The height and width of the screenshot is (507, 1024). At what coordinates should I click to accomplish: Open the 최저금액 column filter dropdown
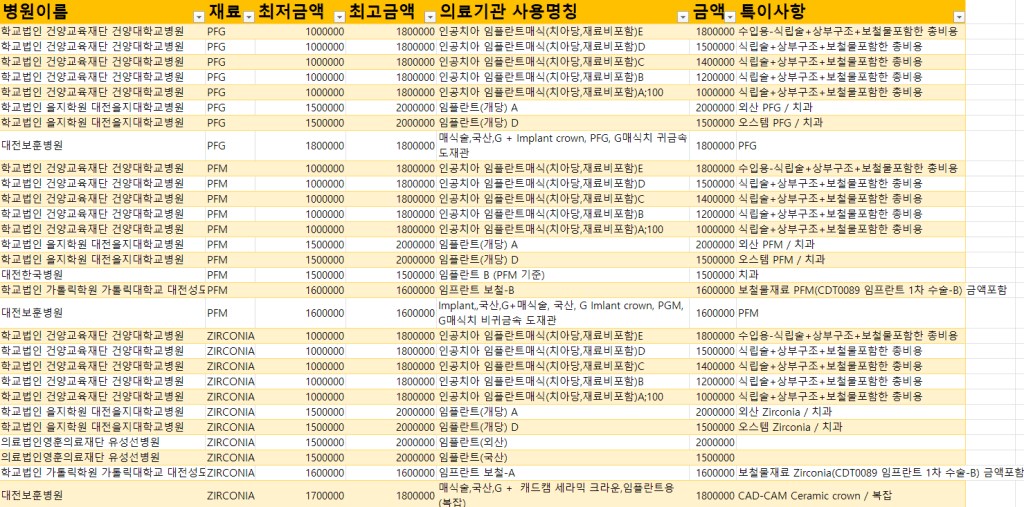point(339,18)
